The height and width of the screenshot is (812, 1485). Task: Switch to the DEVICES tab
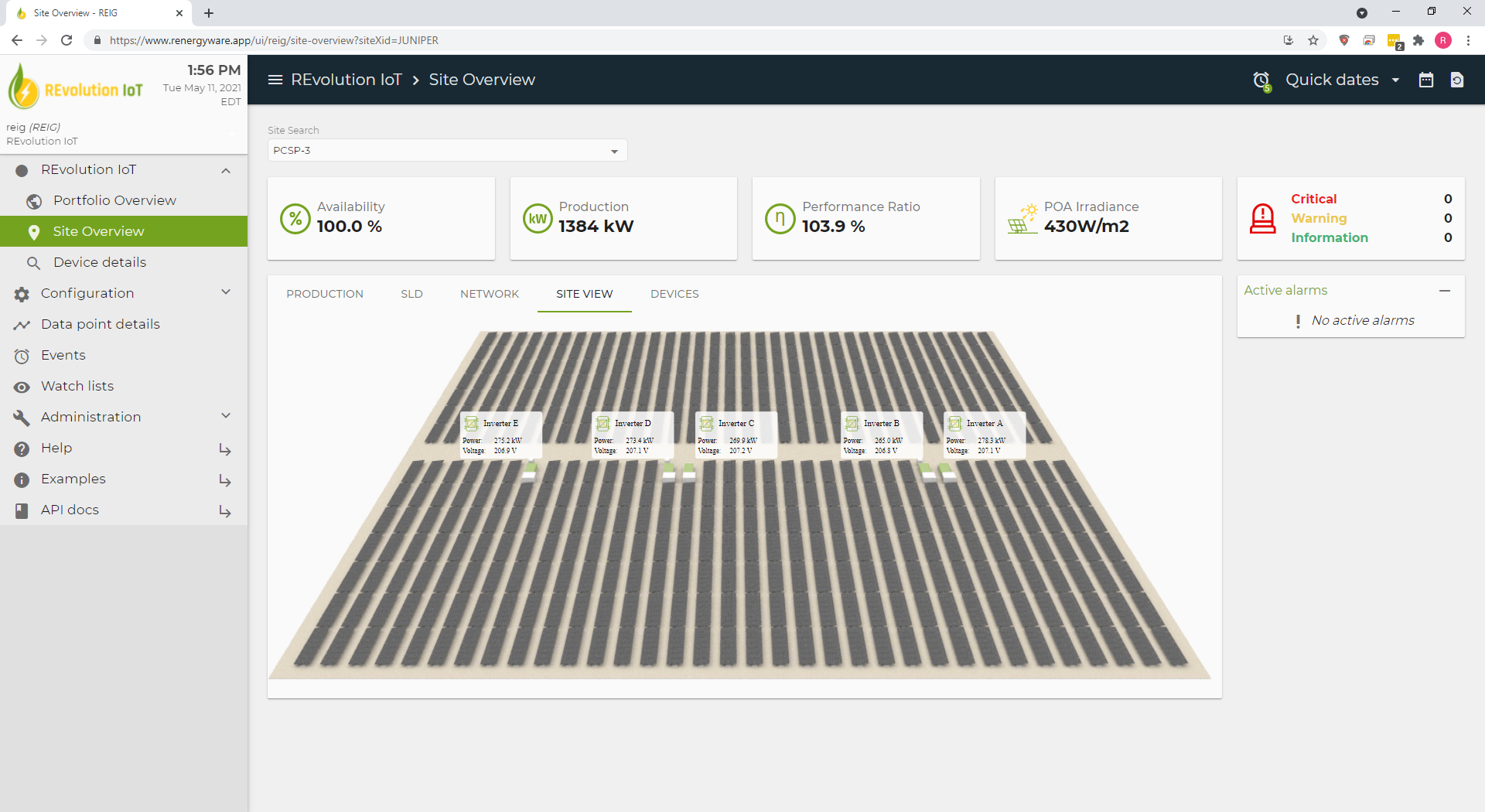pyautogui.click(x=674, y=294)
